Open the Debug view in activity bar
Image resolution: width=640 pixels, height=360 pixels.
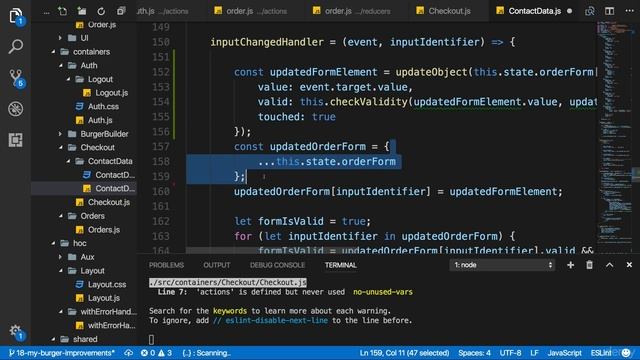click(x=16, y=109)
